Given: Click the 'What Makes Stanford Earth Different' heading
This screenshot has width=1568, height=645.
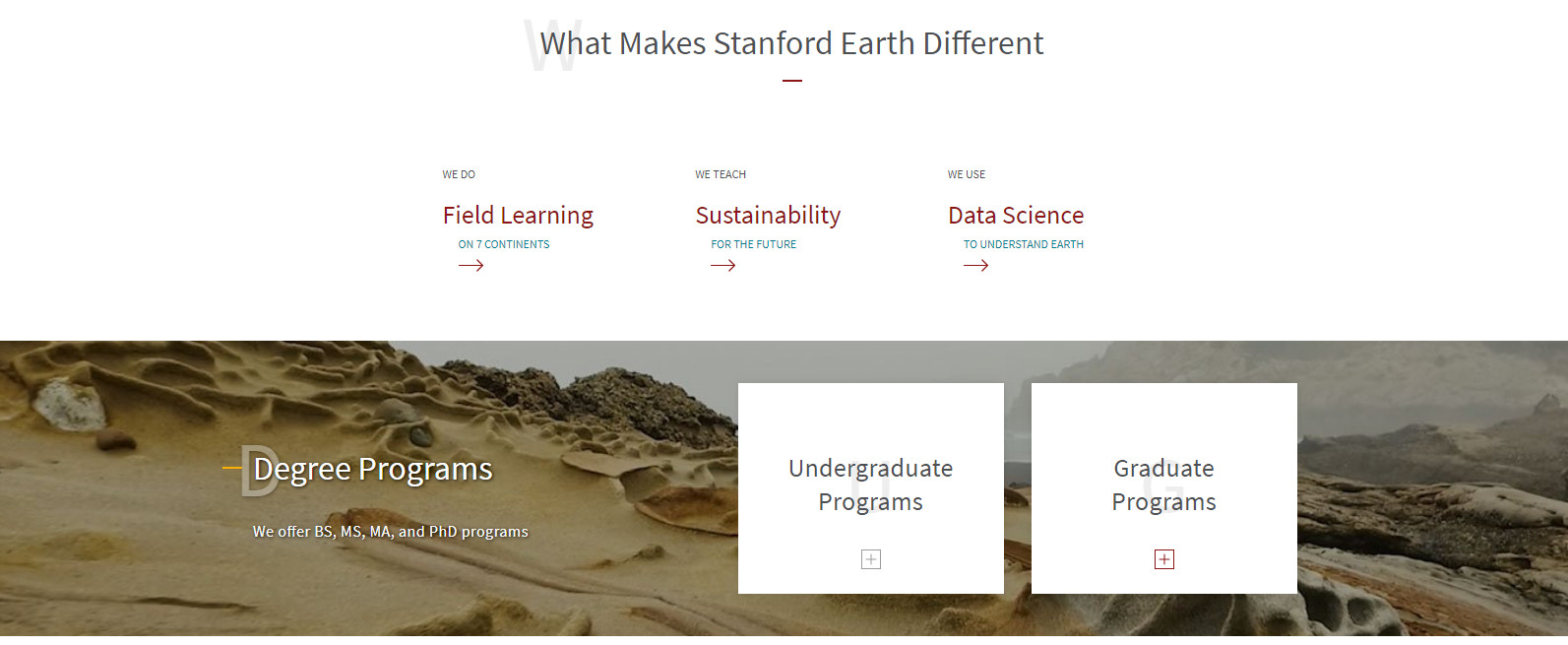Looking at the screenshot, I should 791,43.
